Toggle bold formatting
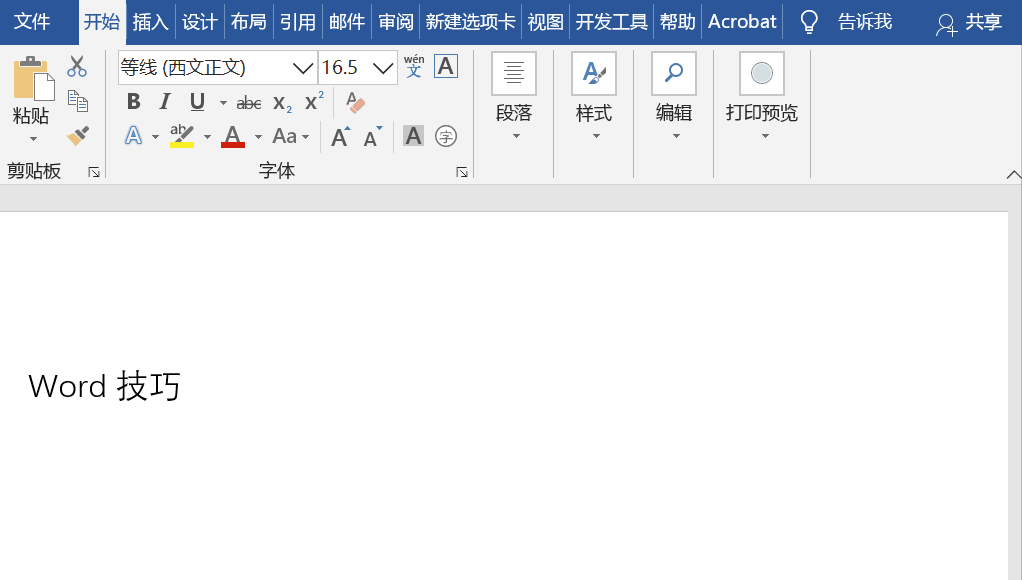 pyautogui.click(x=134, y=102)
